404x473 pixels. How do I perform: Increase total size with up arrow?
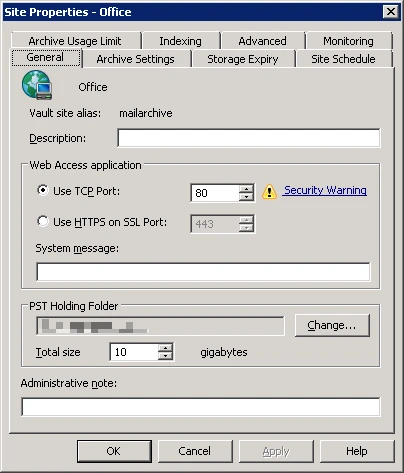pos(165,348)
